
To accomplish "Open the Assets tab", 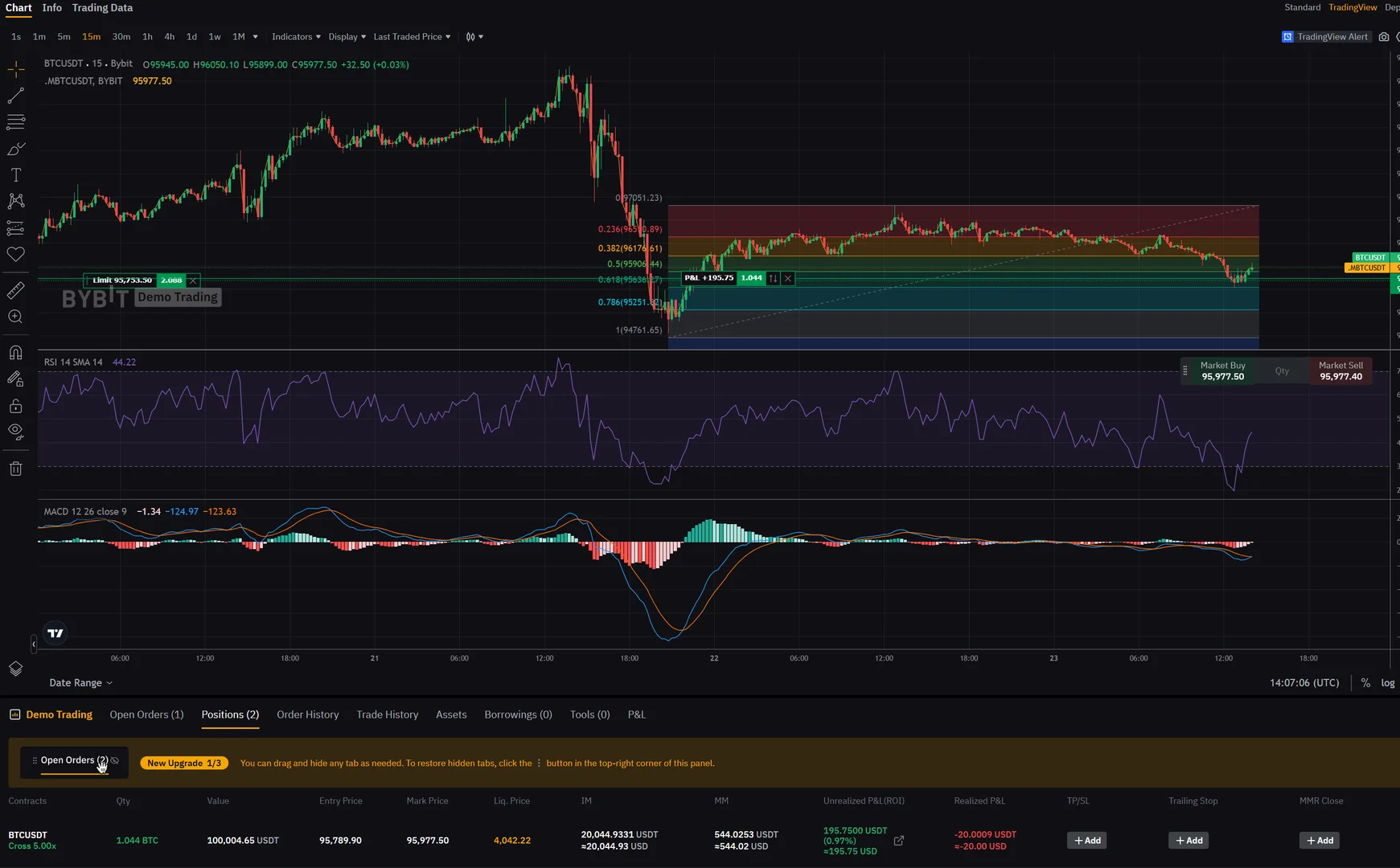I will coord(451,714).
